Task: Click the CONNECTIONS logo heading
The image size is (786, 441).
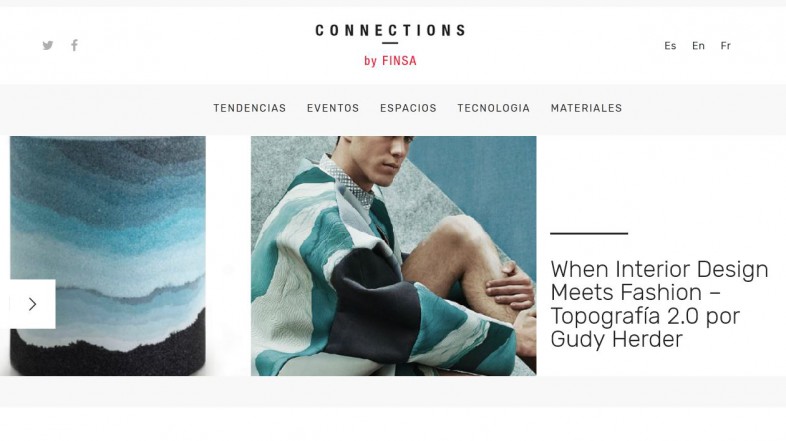Action: (x=390, y=31)
